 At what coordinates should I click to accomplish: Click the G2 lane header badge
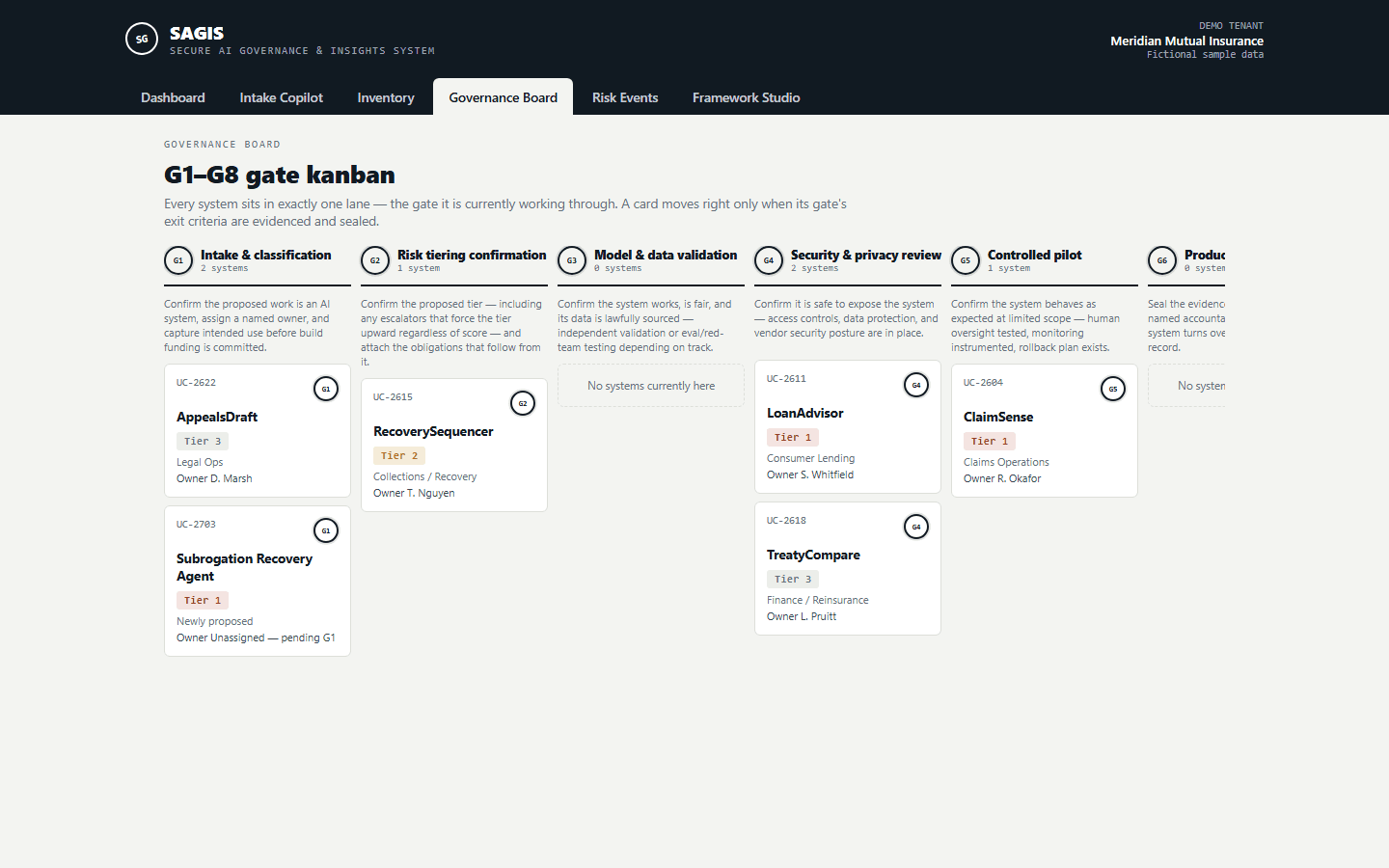click(x=375, y=260)
